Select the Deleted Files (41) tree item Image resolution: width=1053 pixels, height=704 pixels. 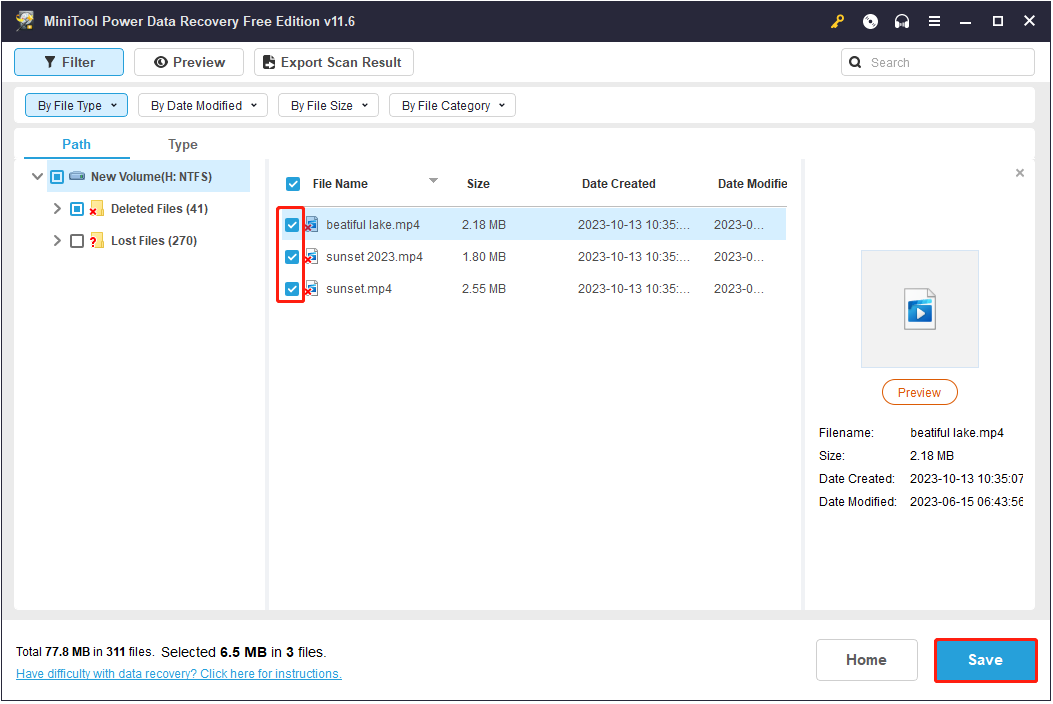point(159,209)
